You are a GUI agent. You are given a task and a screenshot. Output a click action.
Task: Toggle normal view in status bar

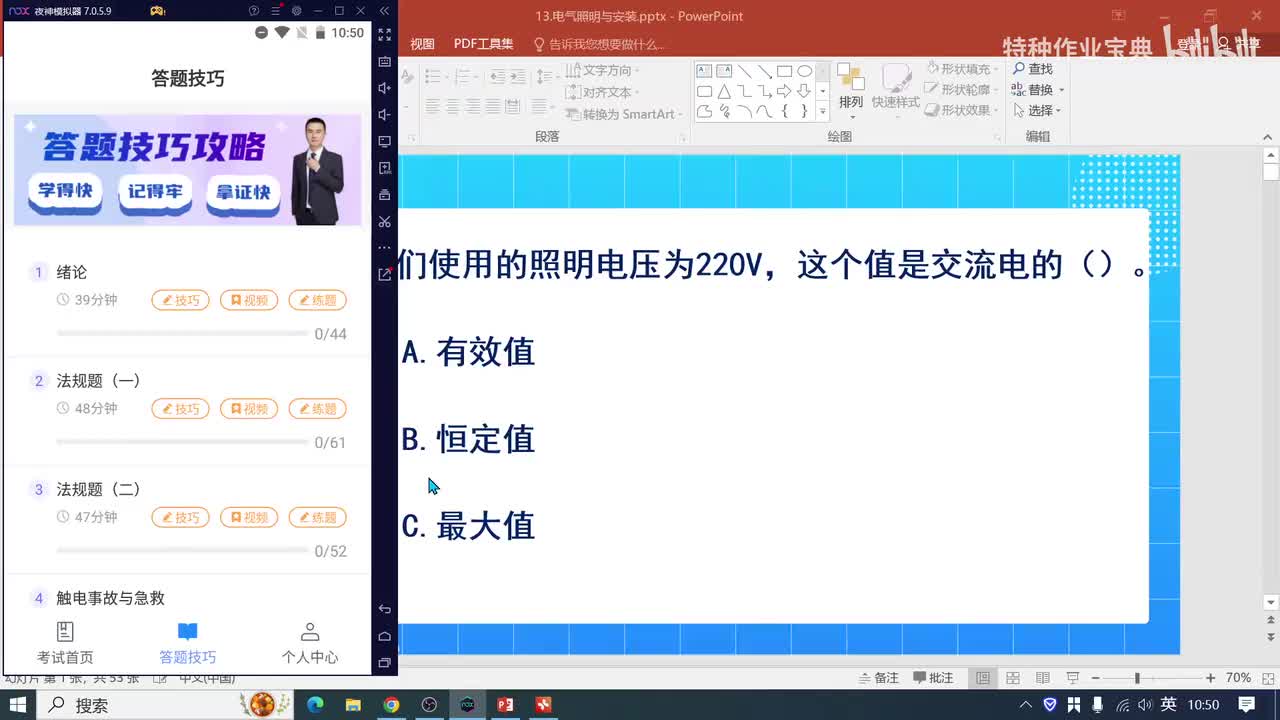[983, 678]
